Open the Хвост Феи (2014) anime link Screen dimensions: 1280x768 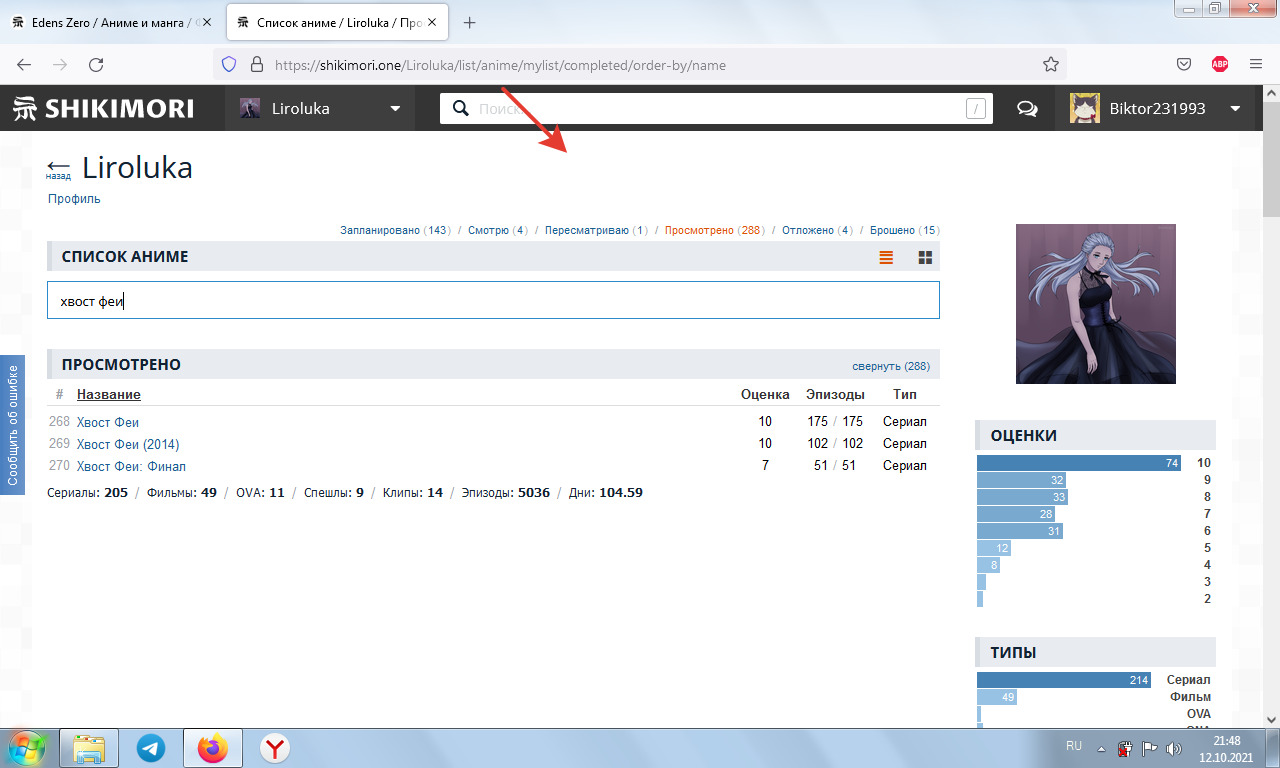(x=128, y=444)
